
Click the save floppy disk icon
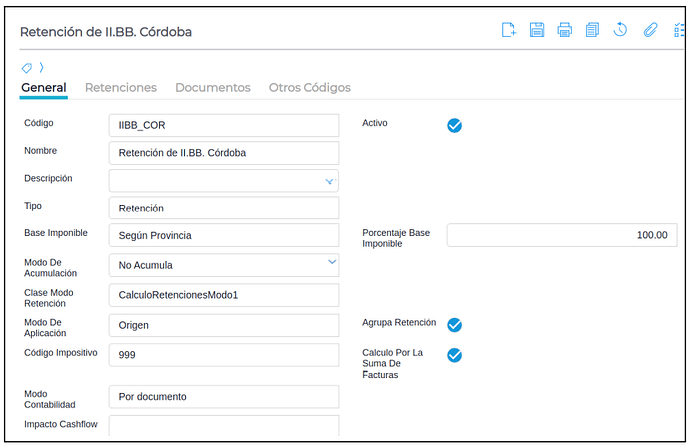537,30
